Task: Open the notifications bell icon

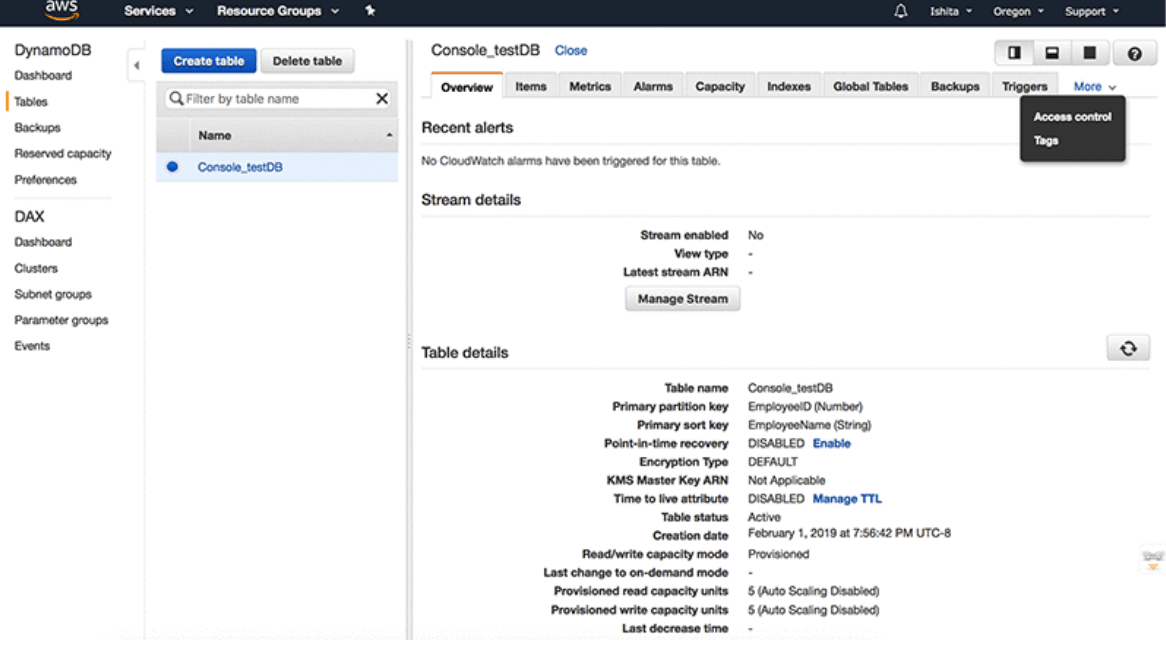Action: pos(901,10)
